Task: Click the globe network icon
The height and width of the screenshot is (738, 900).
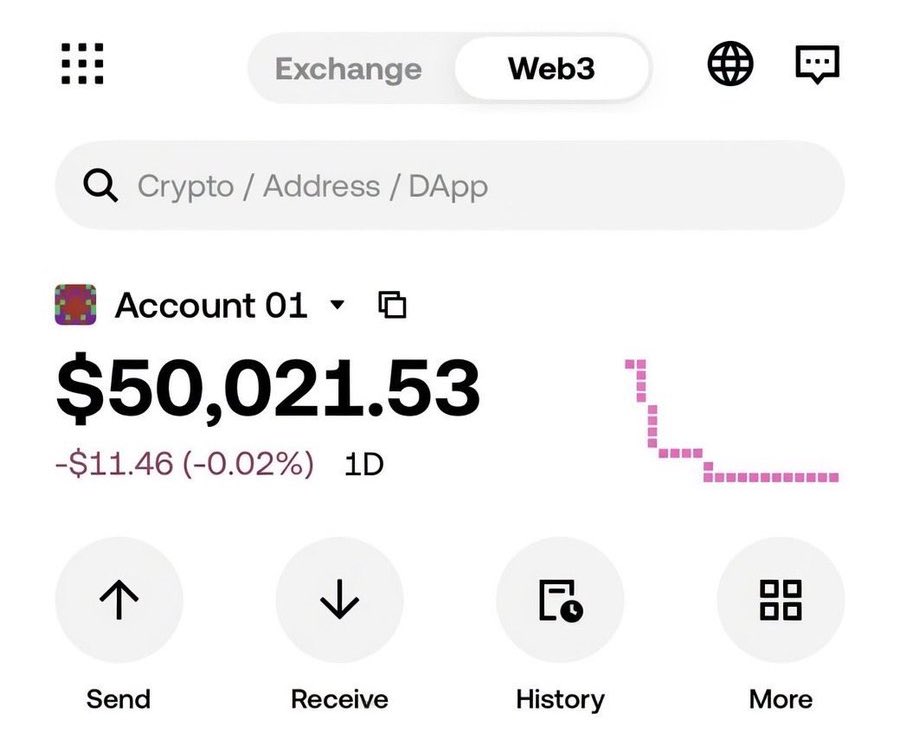Action: pos(730,66)
